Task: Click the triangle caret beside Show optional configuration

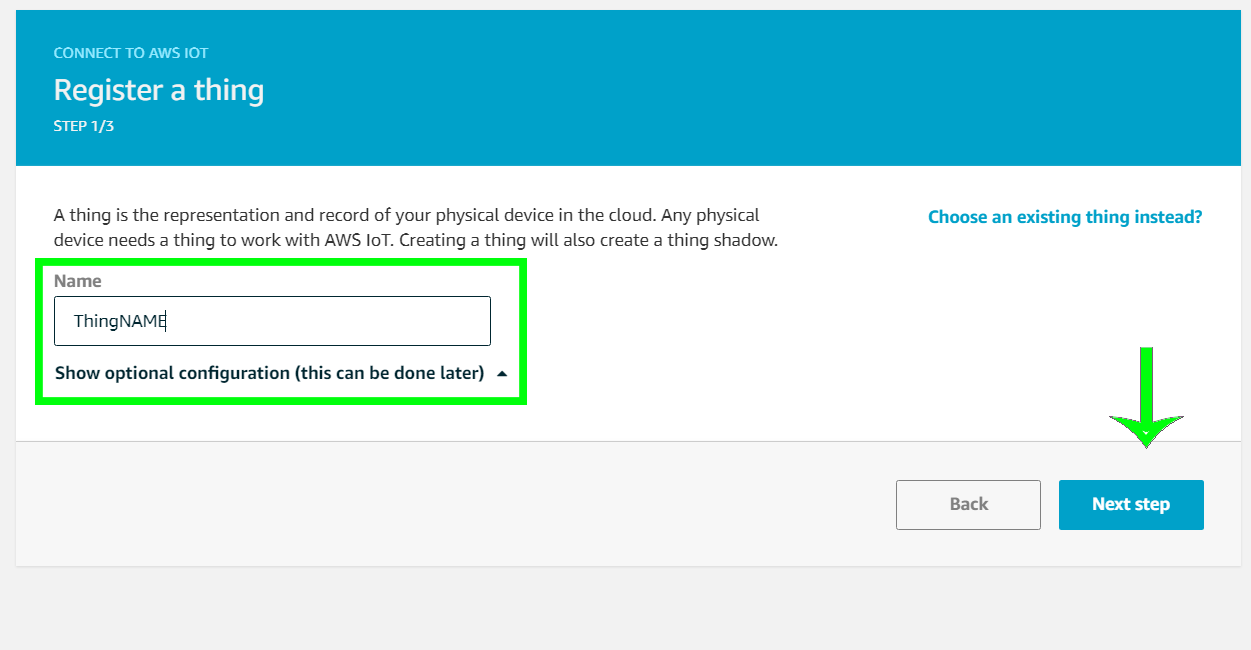Action: tap(502, 374)
